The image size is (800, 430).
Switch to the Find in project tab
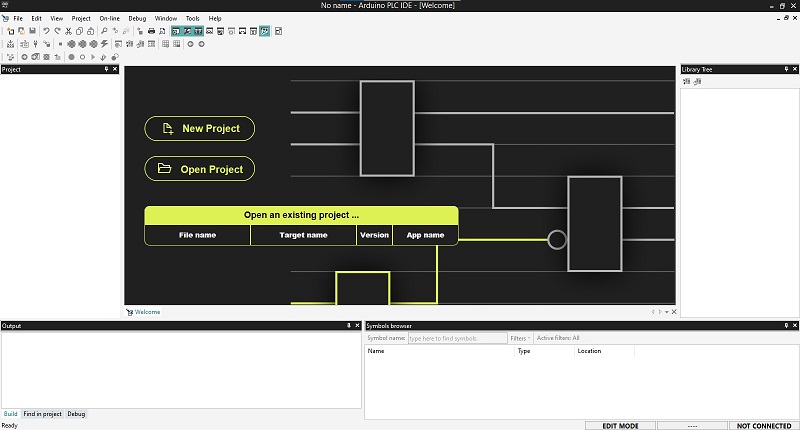pyautogui.click(x=42, y=414)
